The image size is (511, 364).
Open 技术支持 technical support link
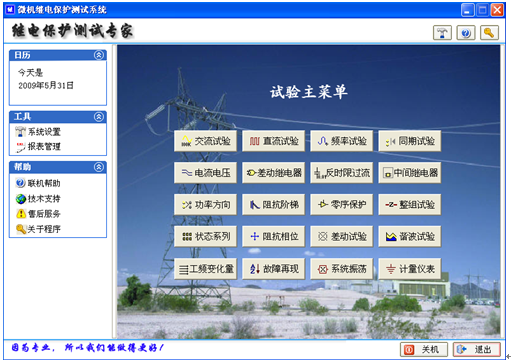(38, 199)
